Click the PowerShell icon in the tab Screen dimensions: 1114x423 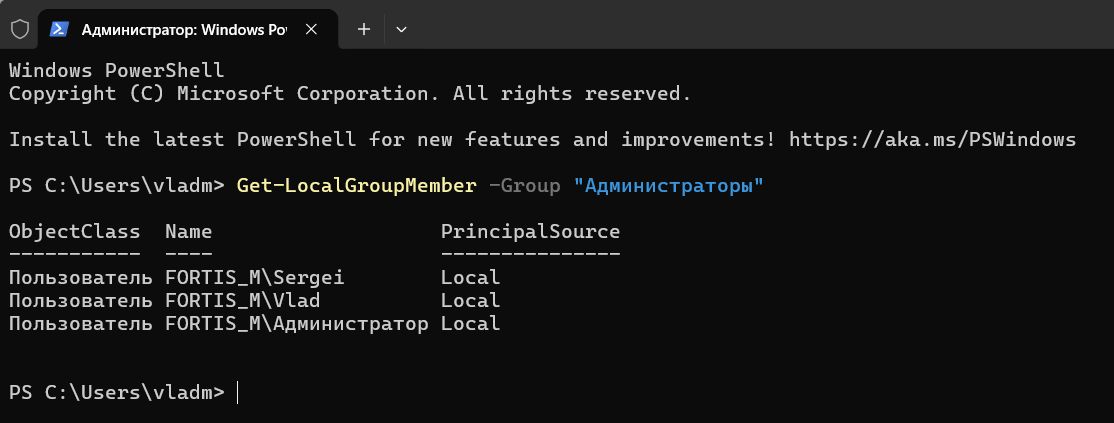point(59,29)
